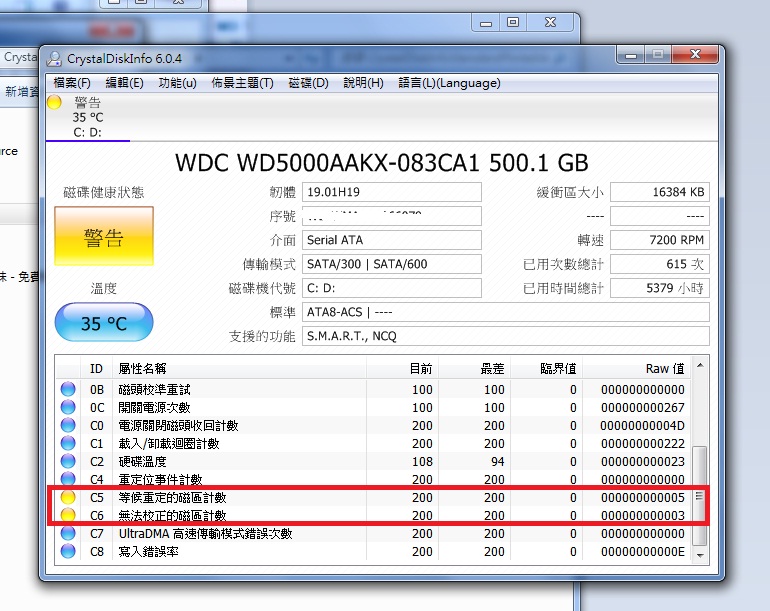Open the 佈景主題(T) menu
The width and height of the screenshot is (770, 611).
(242, 83)
